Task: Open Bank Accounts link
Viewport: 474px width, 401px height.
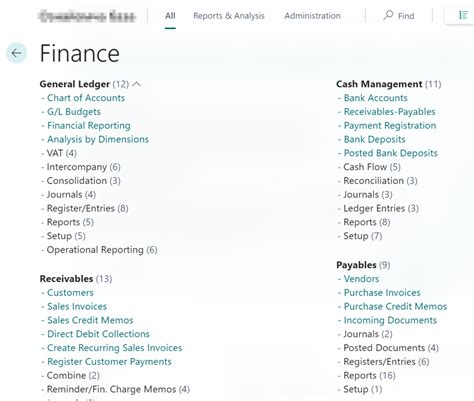Action: point(376,98)
